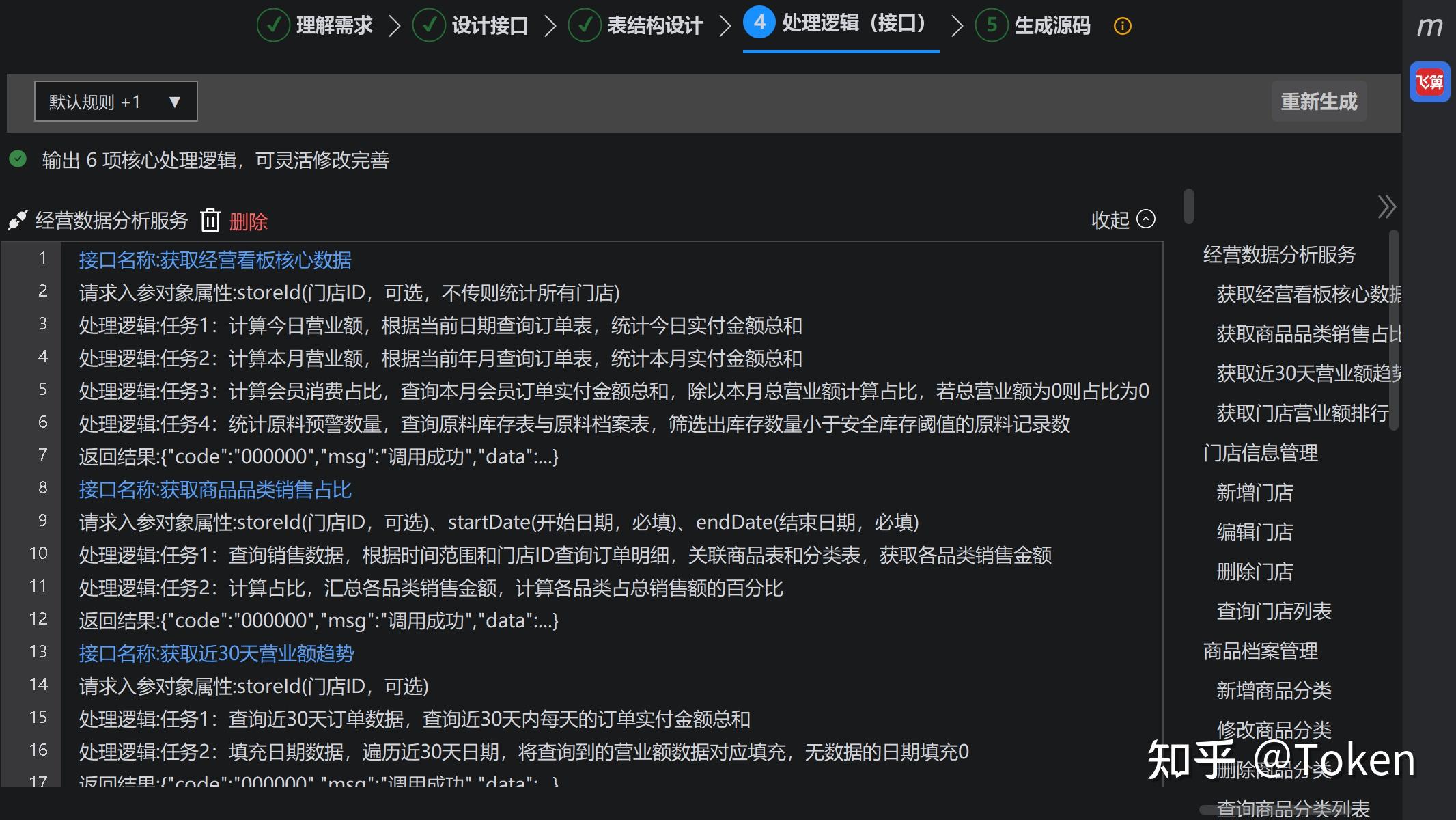Click the 飞算 red logo icon
1456x820 pixels.
coord(1429,82)
